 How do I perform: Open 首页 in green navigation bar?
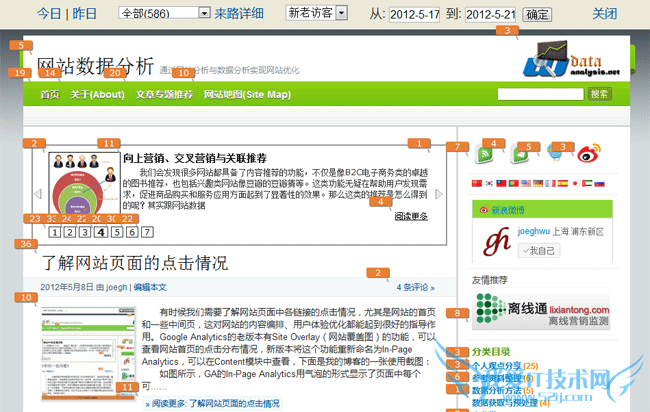(x=50, y=95)
